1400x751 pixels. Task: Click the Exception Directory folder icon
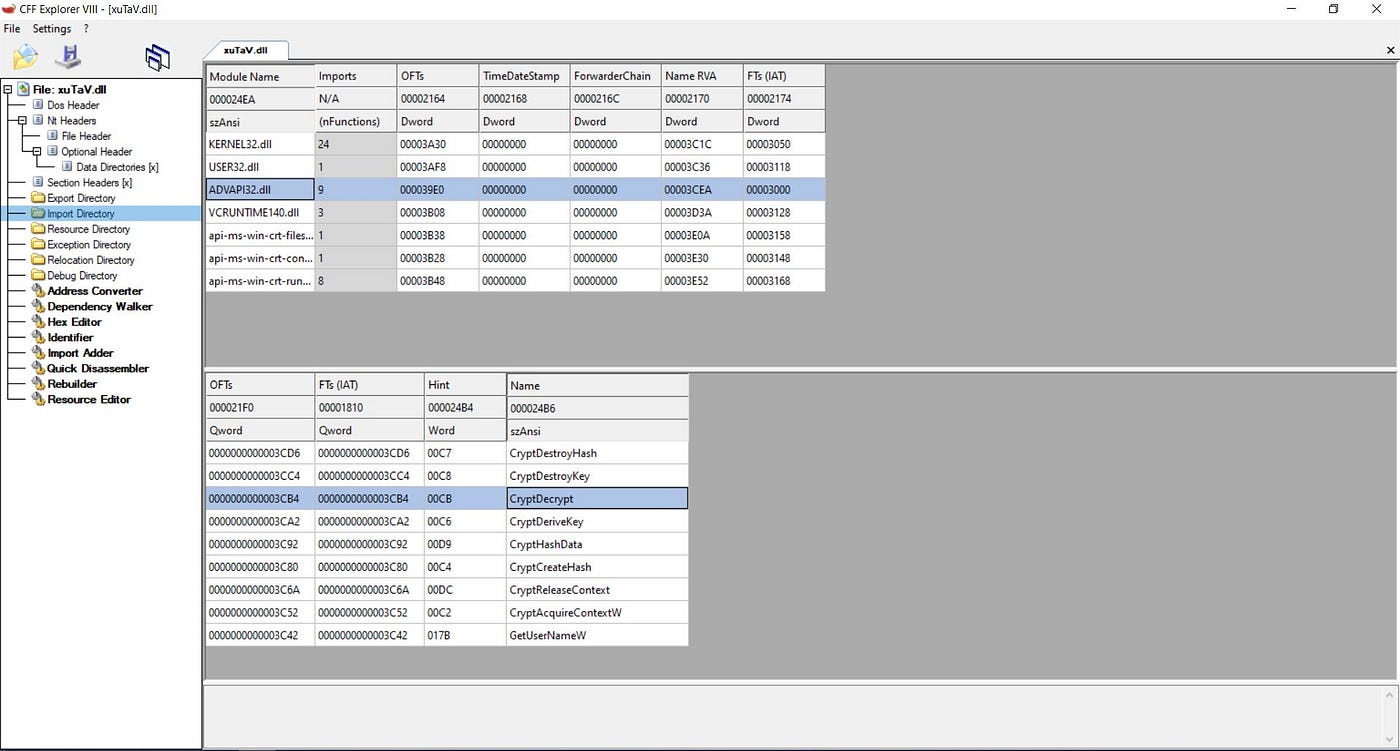point(38,244)
